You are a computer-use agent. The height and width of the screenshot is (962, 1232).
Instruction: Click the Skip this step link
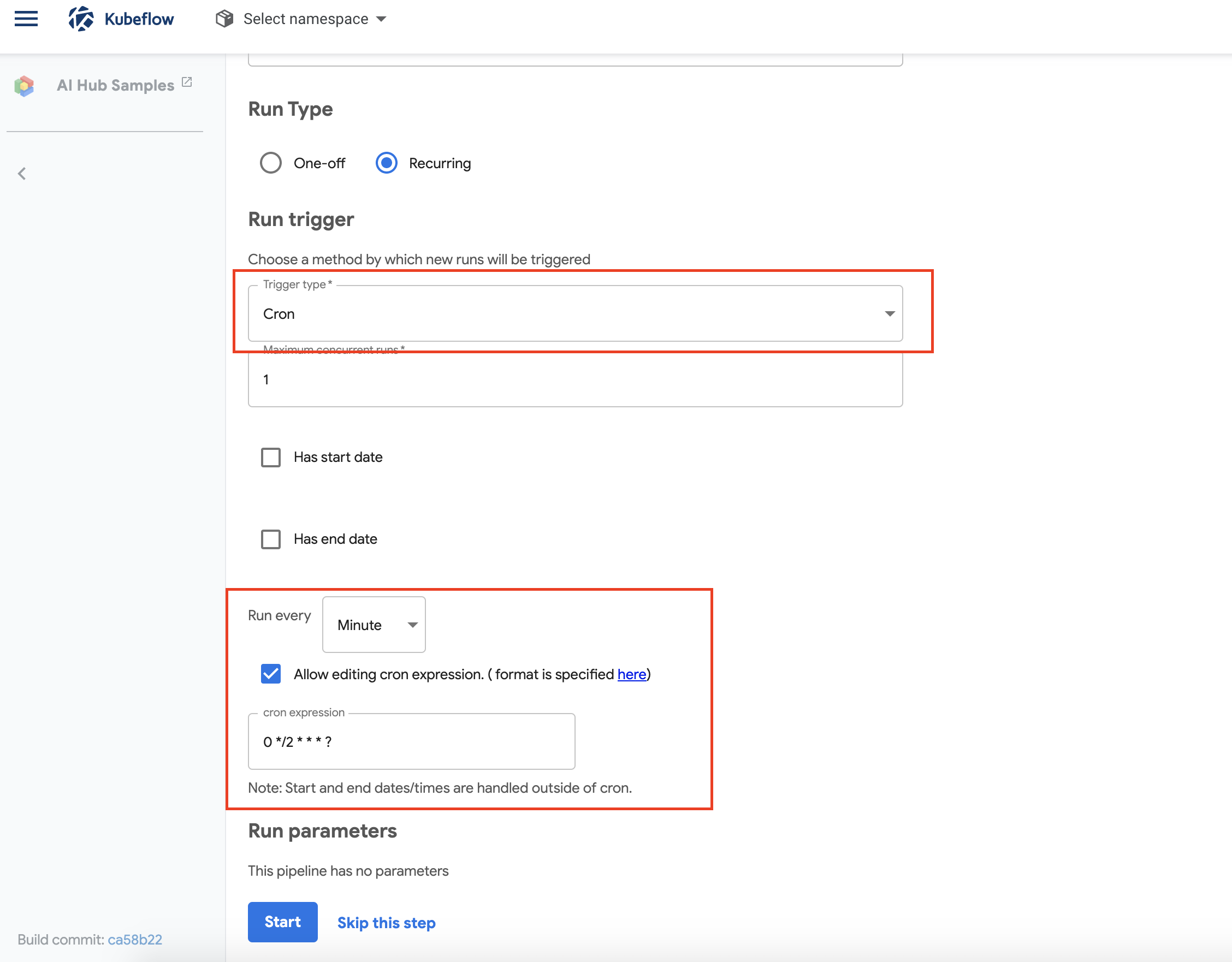[387, 923]
